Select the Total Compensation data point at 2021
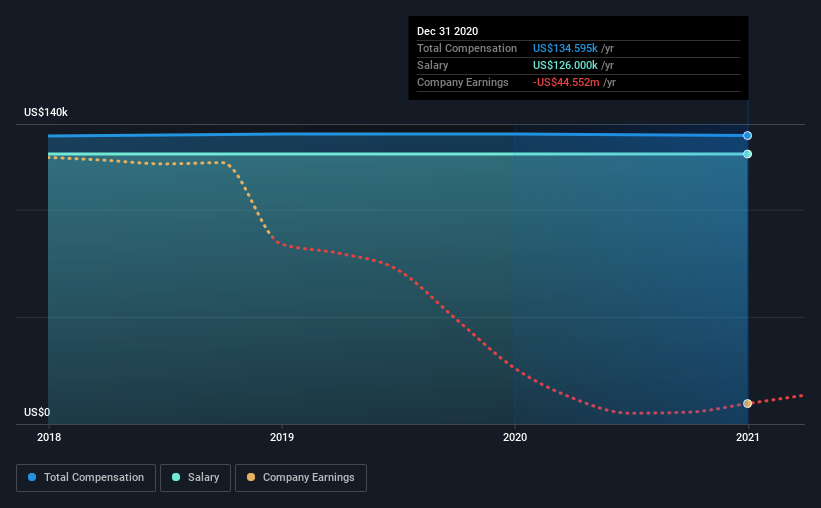Viewport: 821px width, 508px height. tap(748, 136)
